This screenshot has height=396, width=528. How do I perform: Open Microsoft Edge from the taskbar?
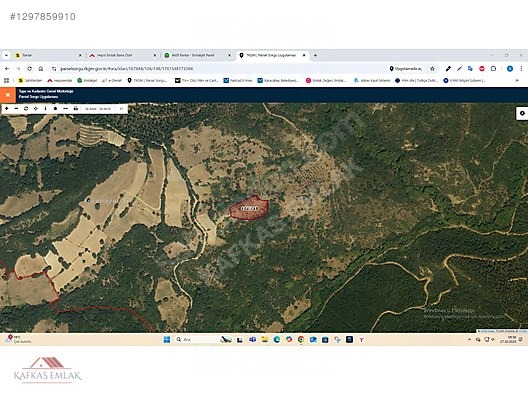click(277, 340)
